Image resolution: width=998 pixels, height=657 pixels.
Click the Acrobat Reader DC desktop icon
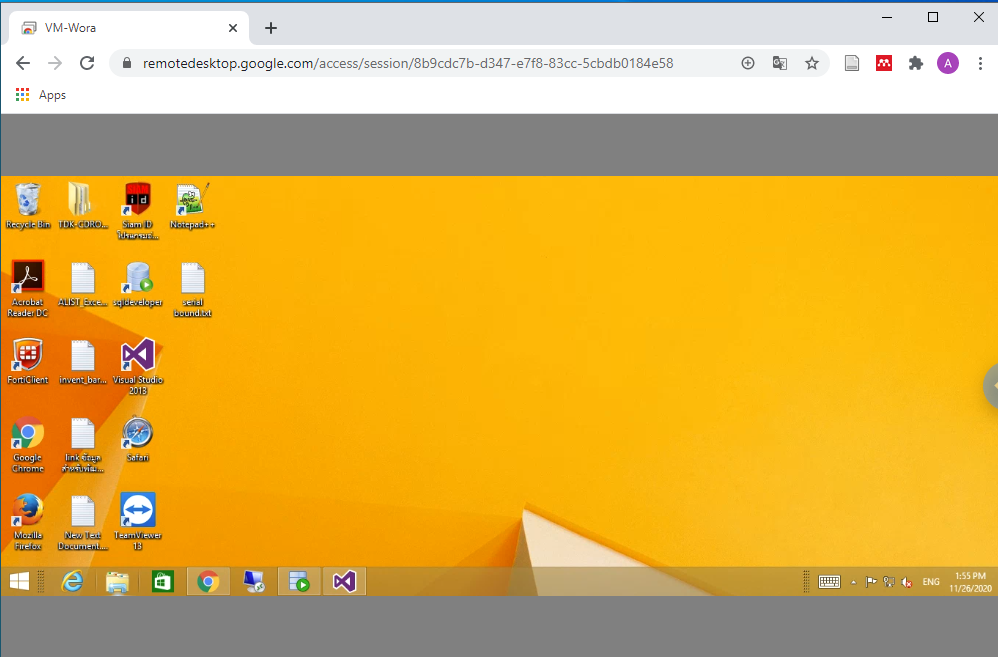[x=28, y=277]
